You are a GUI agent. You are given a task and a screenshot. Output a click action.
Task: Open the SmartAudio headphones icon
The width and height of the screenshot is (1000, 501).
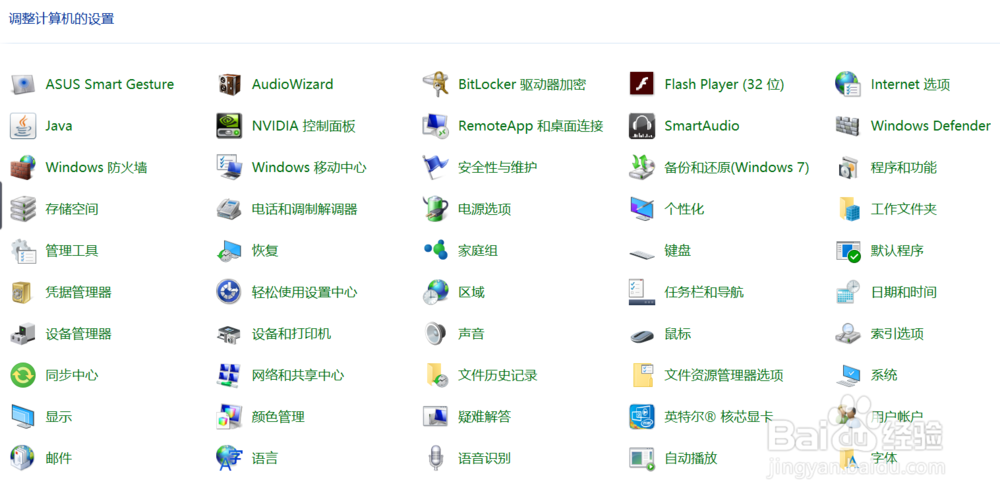click(642, 126)
